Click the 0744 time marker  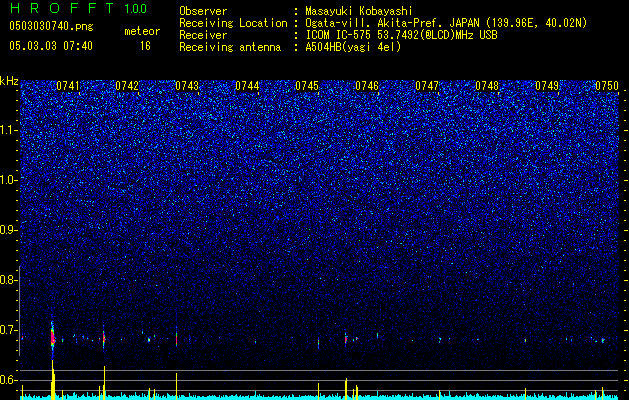pos(247,86)
